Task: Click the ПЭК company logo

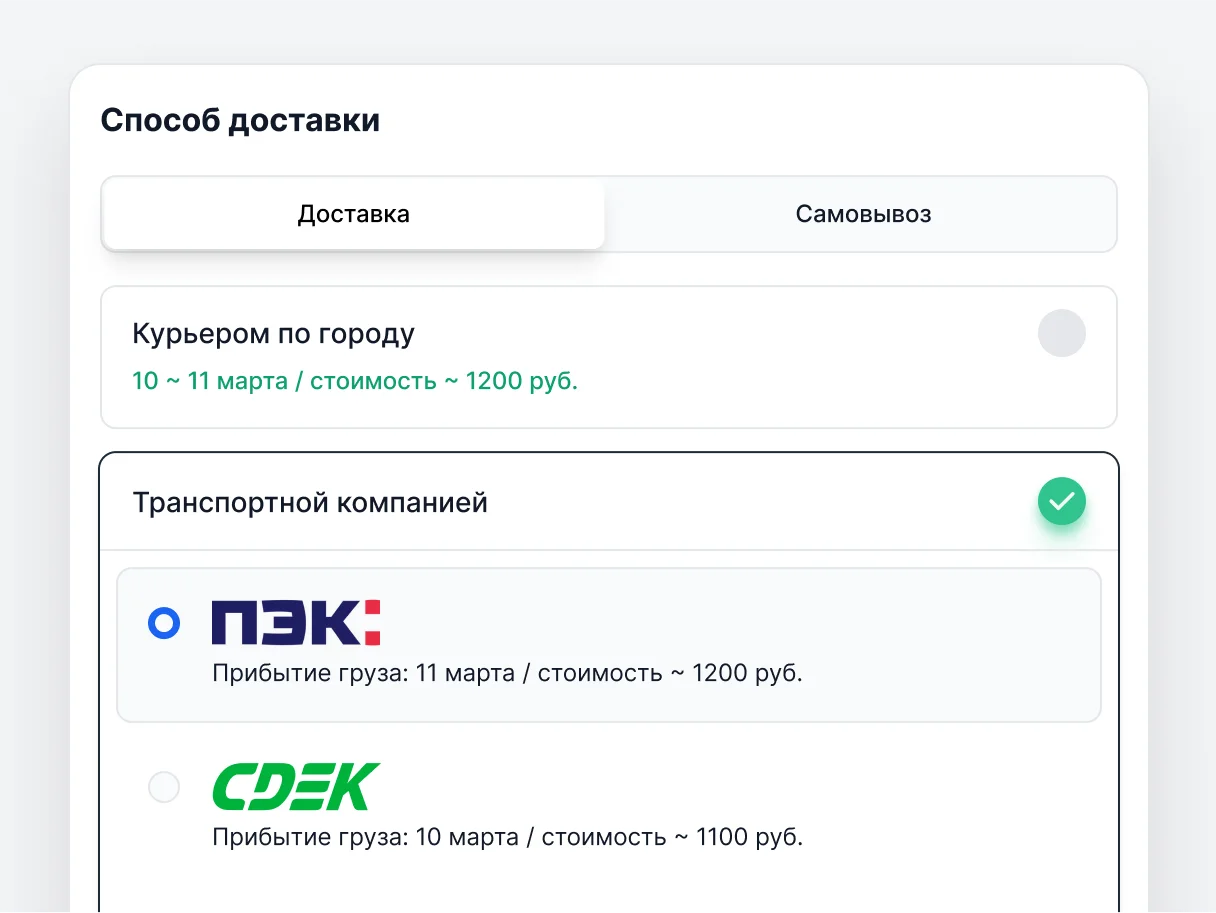Action: 296,622
